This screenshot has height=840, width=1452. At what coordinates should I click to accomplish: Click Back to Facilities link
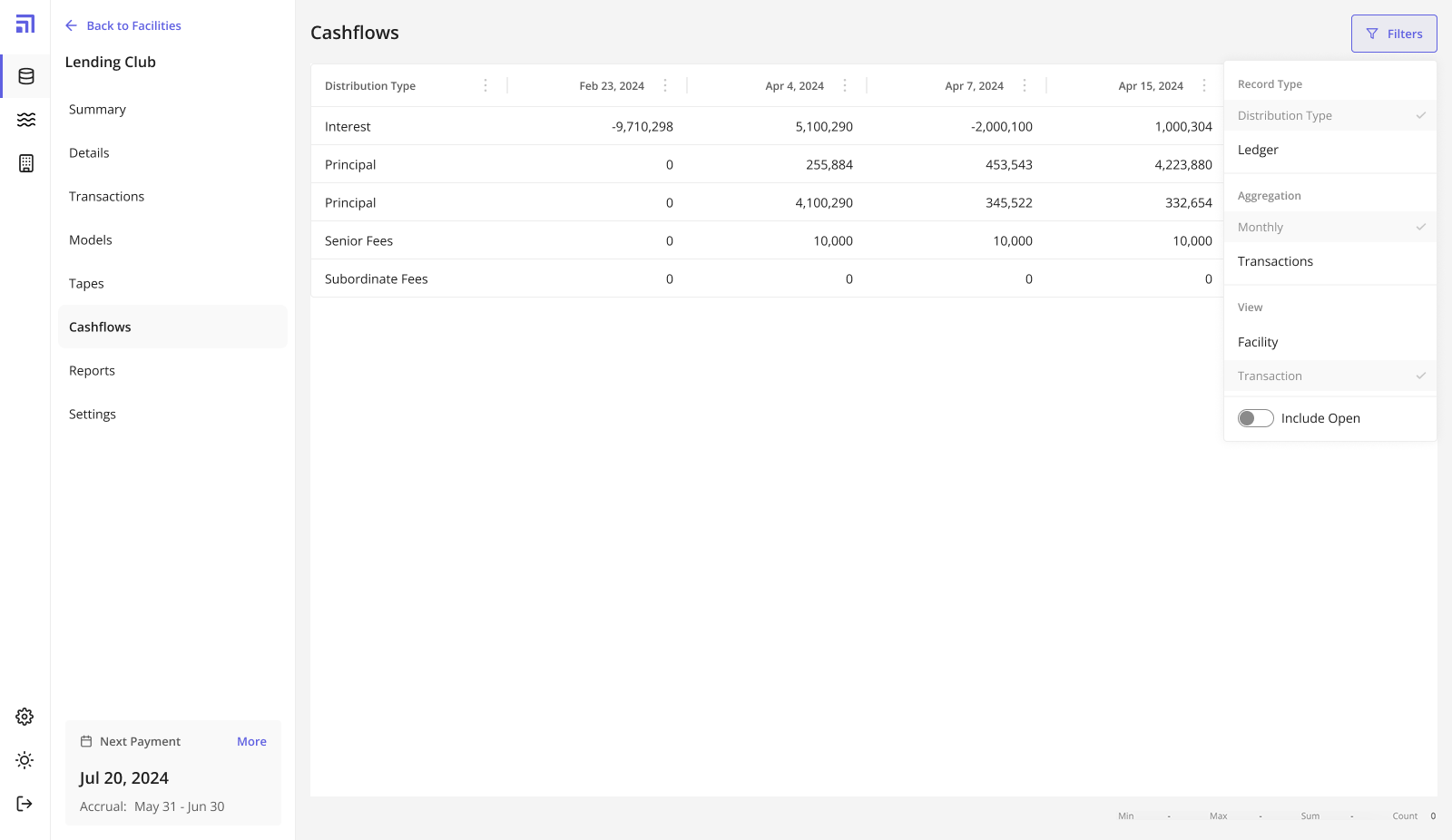[x=123, y=25]
